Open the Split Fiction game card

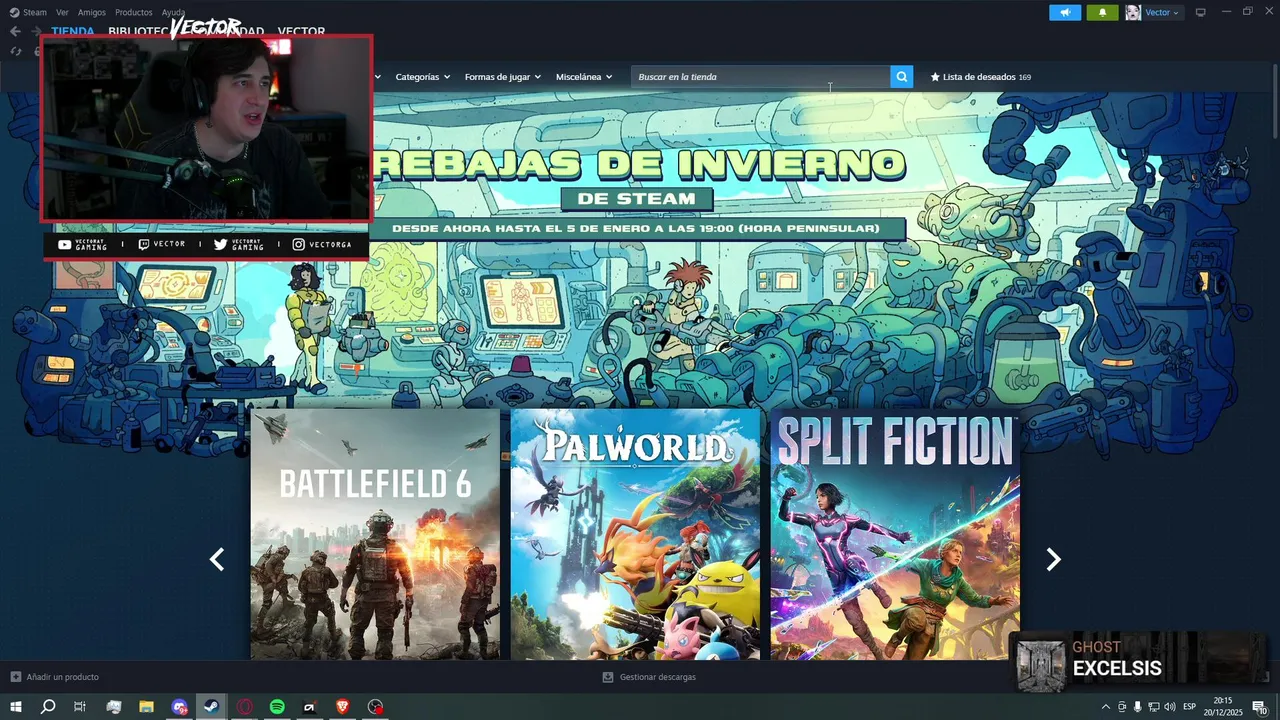(895, 534)
